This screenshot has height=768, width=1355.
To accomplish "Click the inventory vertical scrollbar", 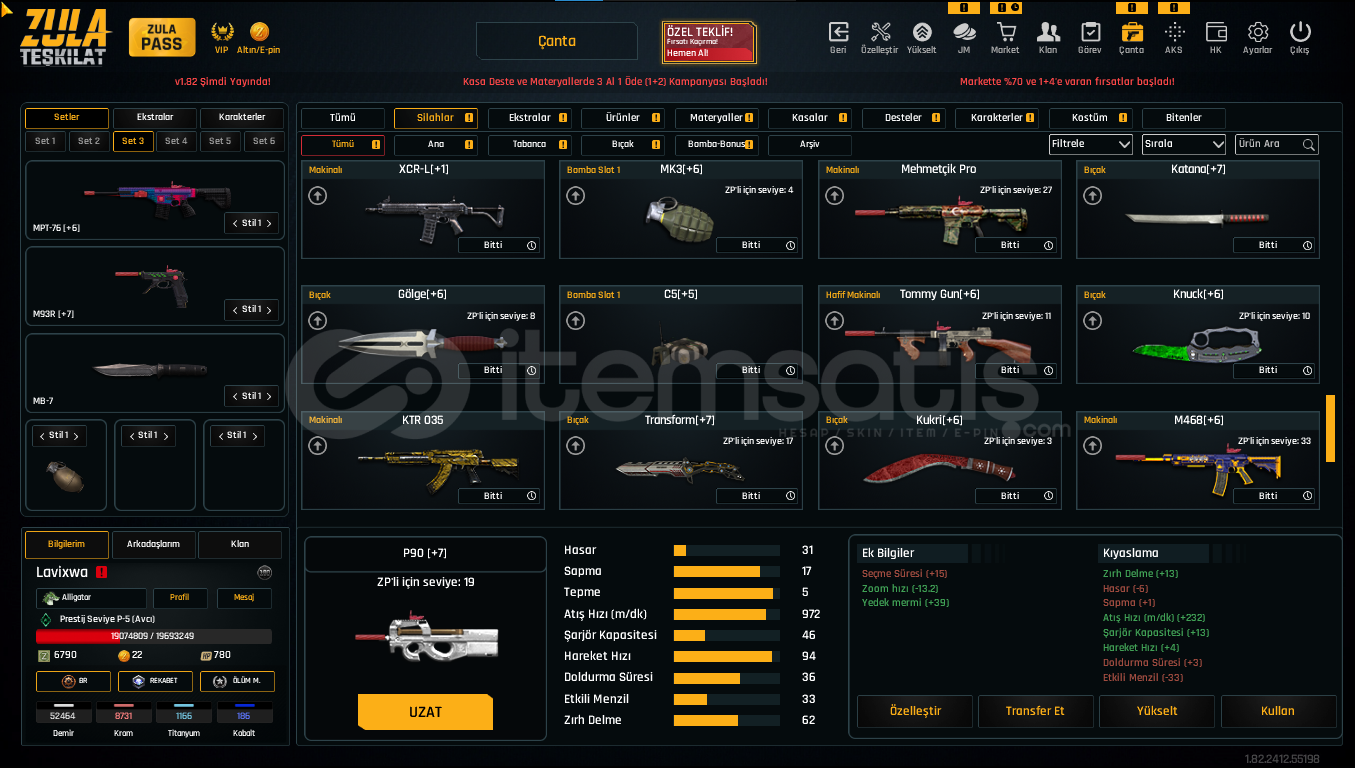I will [x=1330, y=428].
